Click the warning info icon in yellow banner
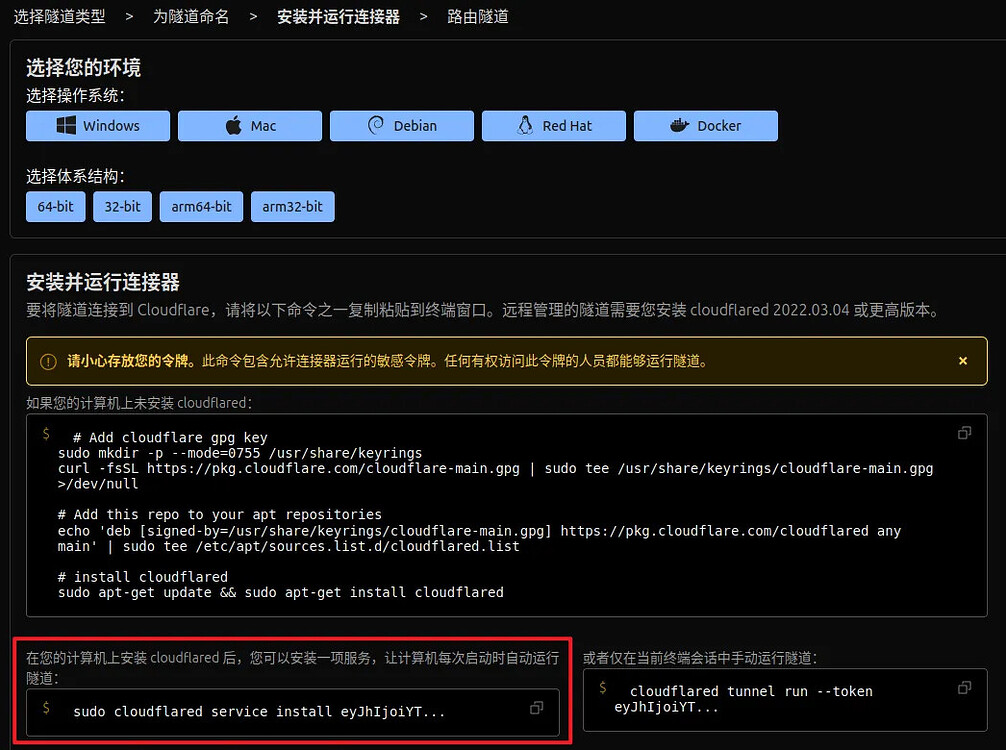 [x=48, y=362]
